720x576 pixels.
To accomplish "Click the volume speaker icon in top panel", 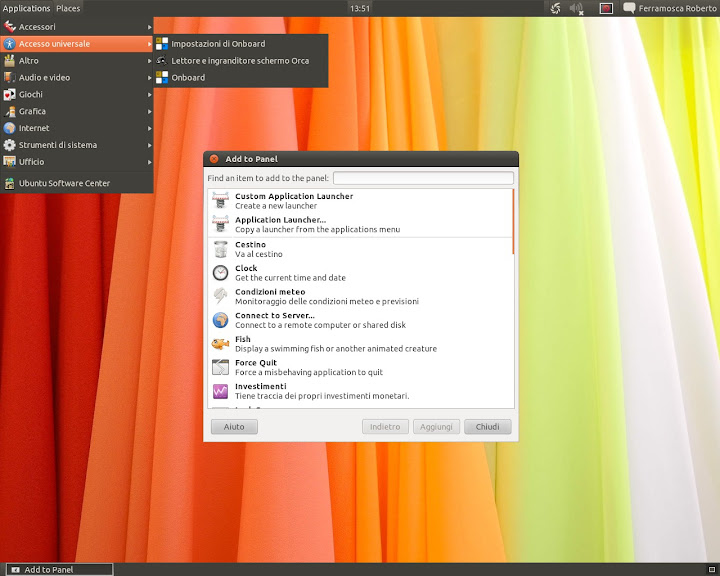I will pos(577,8).
